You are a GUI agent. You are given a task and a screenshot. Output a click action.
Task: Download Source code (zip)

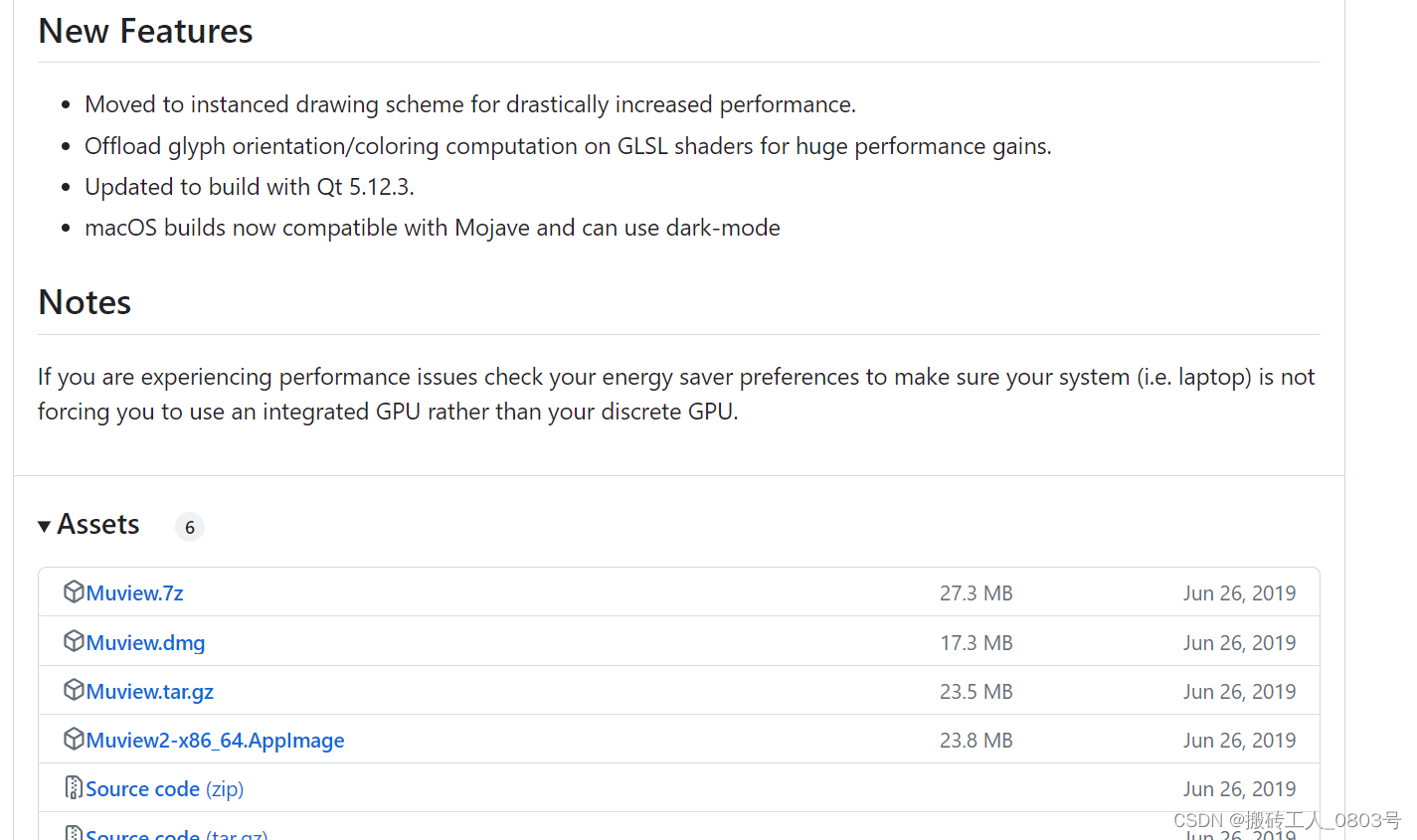[164, 789]
